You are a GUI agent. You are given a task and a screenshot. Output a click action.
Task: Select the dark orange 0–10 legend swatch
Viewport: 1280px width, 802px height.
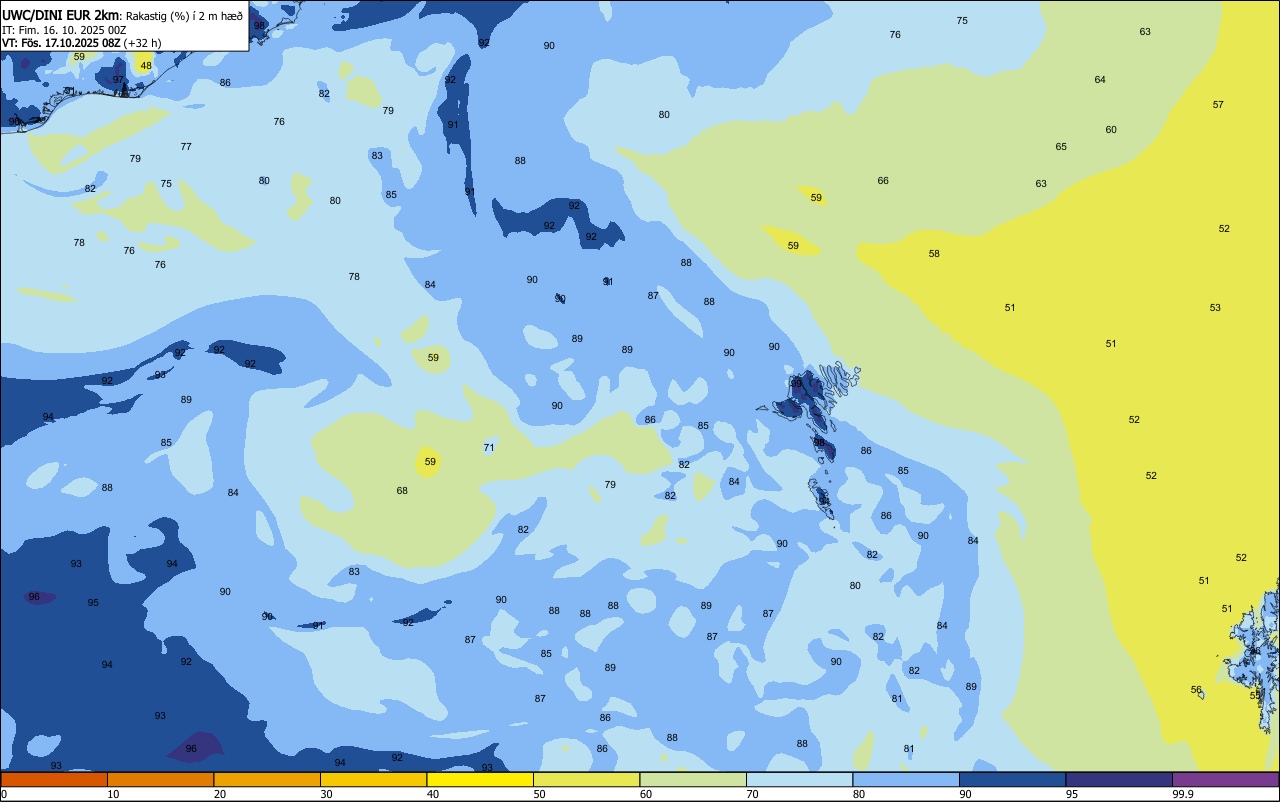(x=54, y=779)
